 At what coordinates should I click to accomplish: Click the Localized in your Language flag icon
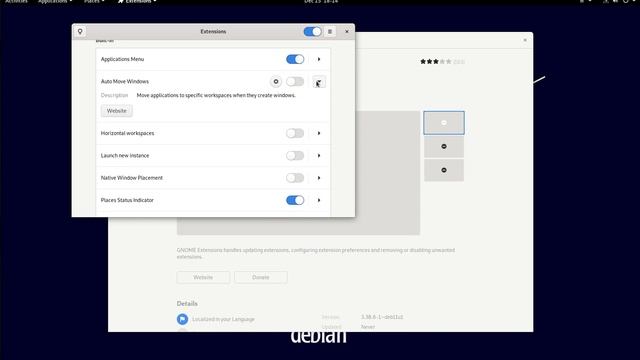coord(182,319)
